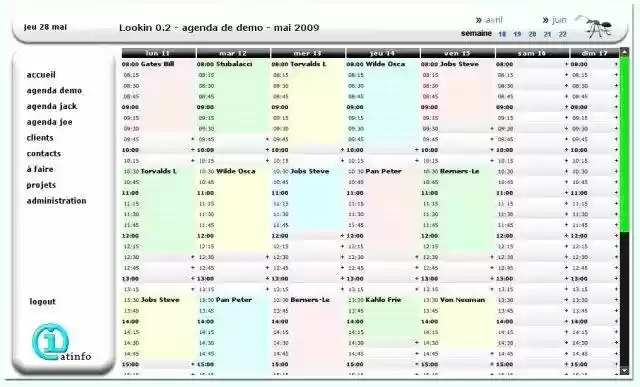The image size is (640, 387).
Task: Add appointment at lun 11 12:30 plus
Action: click(193, 257)
